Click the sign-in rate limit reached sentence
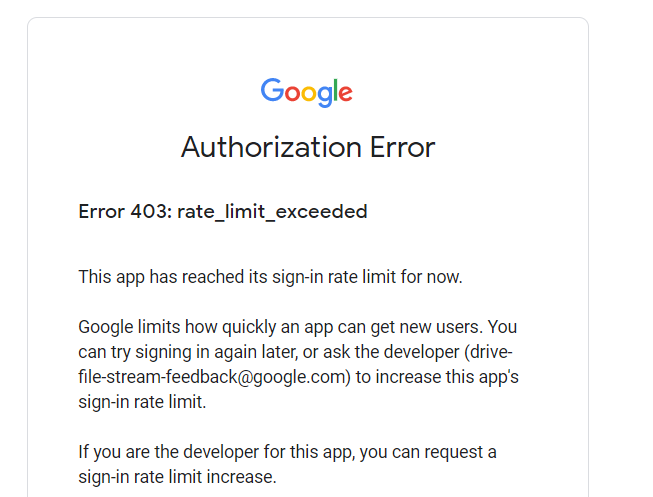653x497 pixels. click(270, 277)
